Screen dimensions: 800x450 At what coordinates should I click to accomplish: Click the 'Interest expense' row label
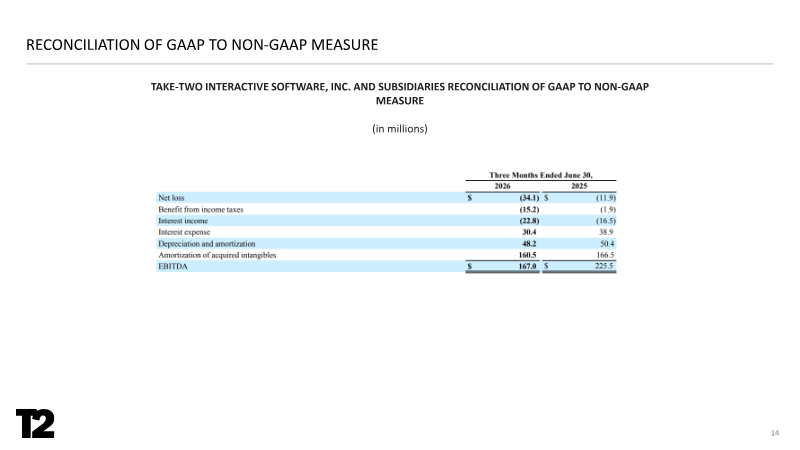184,232
